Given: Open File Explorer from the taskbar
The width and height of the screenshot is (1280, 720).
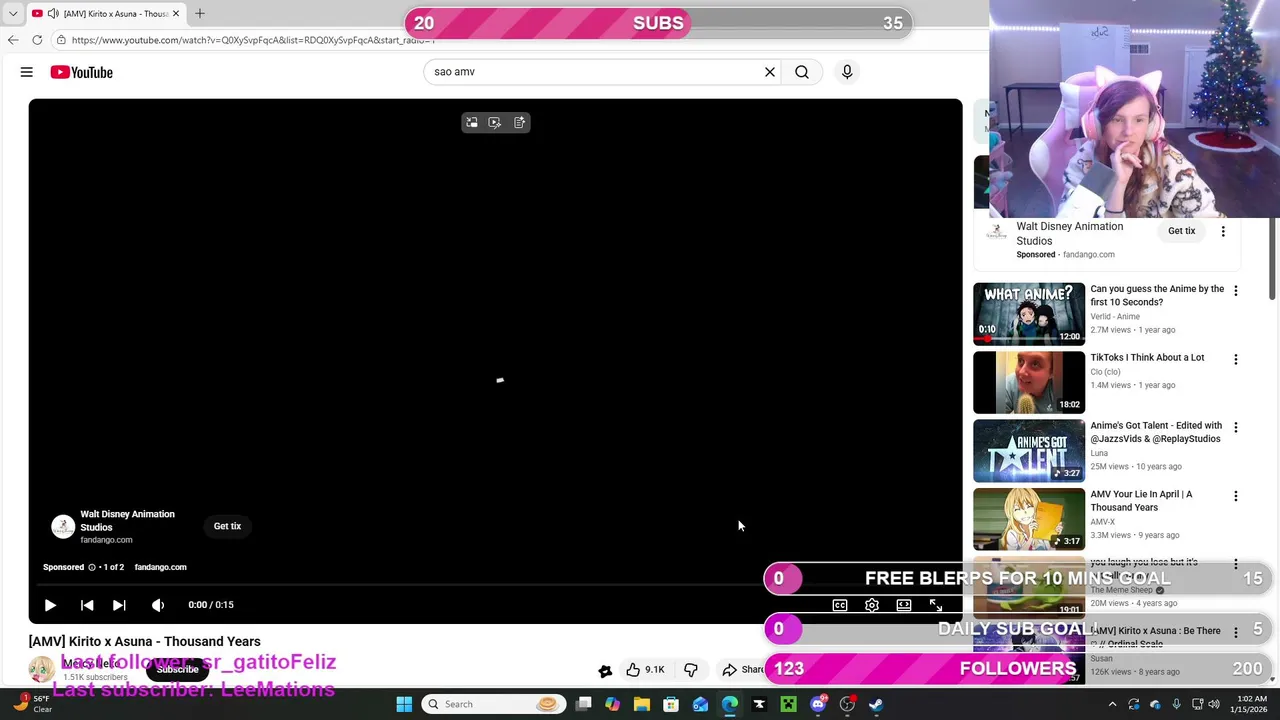Looking at the screenshot, I should pyautogui.click(x=642, y=704).
